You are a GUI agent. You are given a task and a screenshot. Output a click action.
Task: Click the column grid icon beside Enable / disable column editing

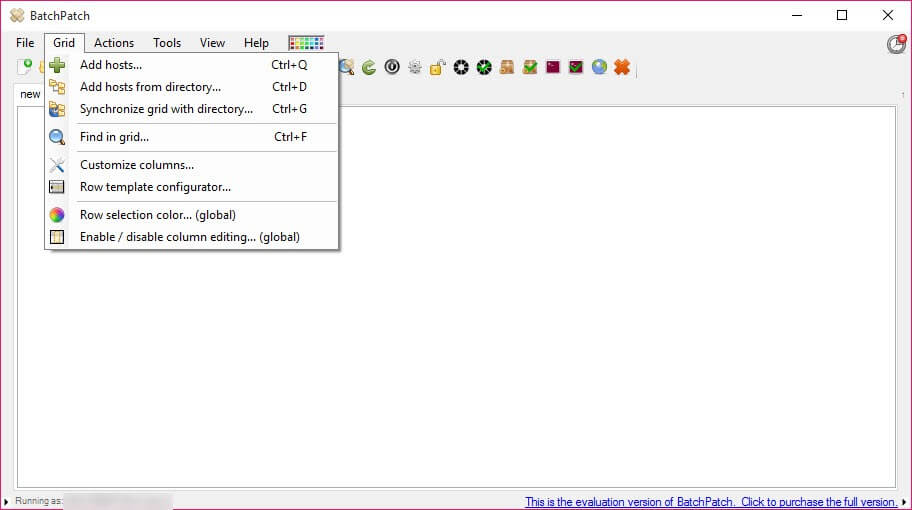tap(57, 237)
